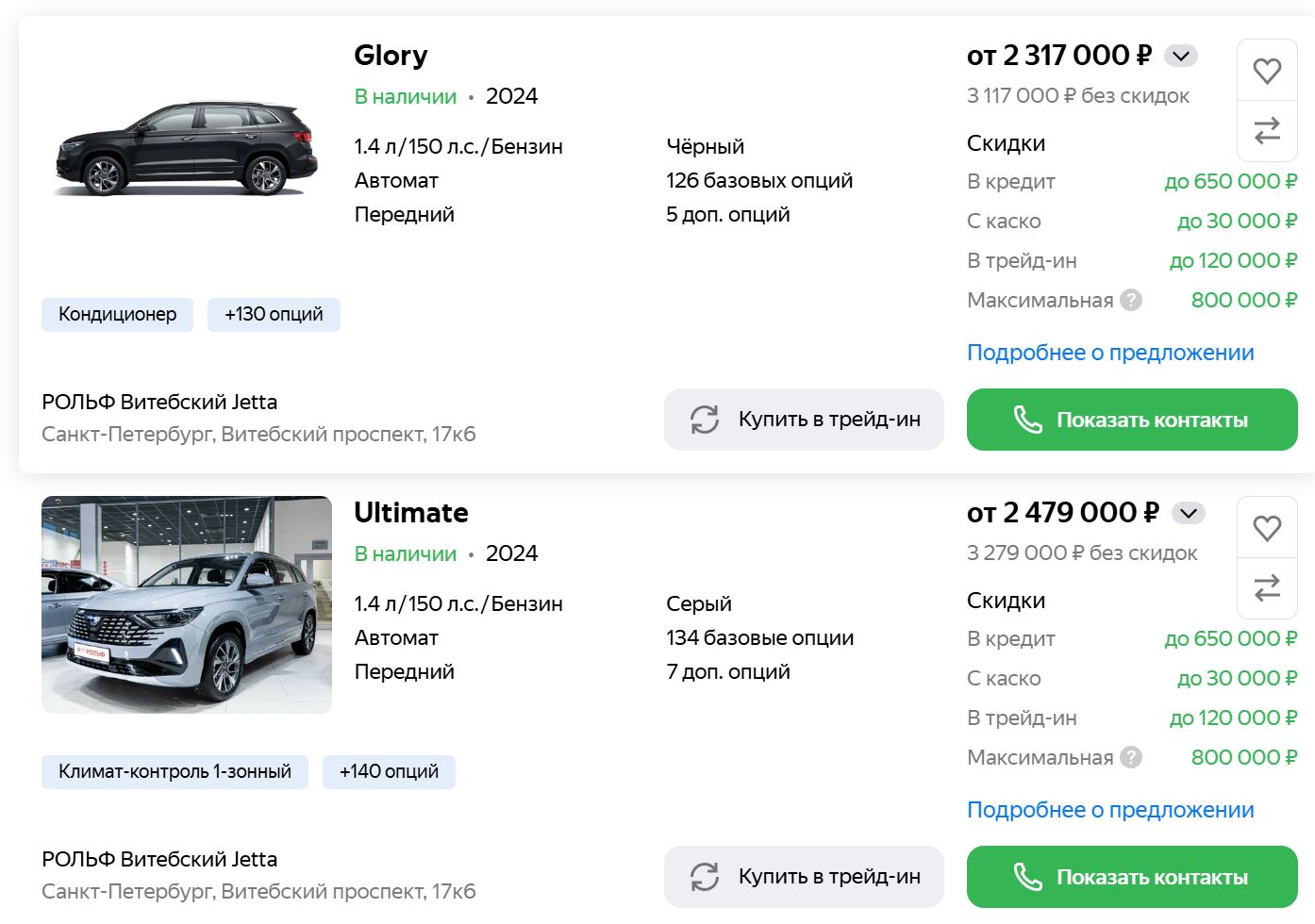This screenshot has height=924, width=1315.
Task: Open the black Glory car thumbnail
Action: click(x=187, y=148)
